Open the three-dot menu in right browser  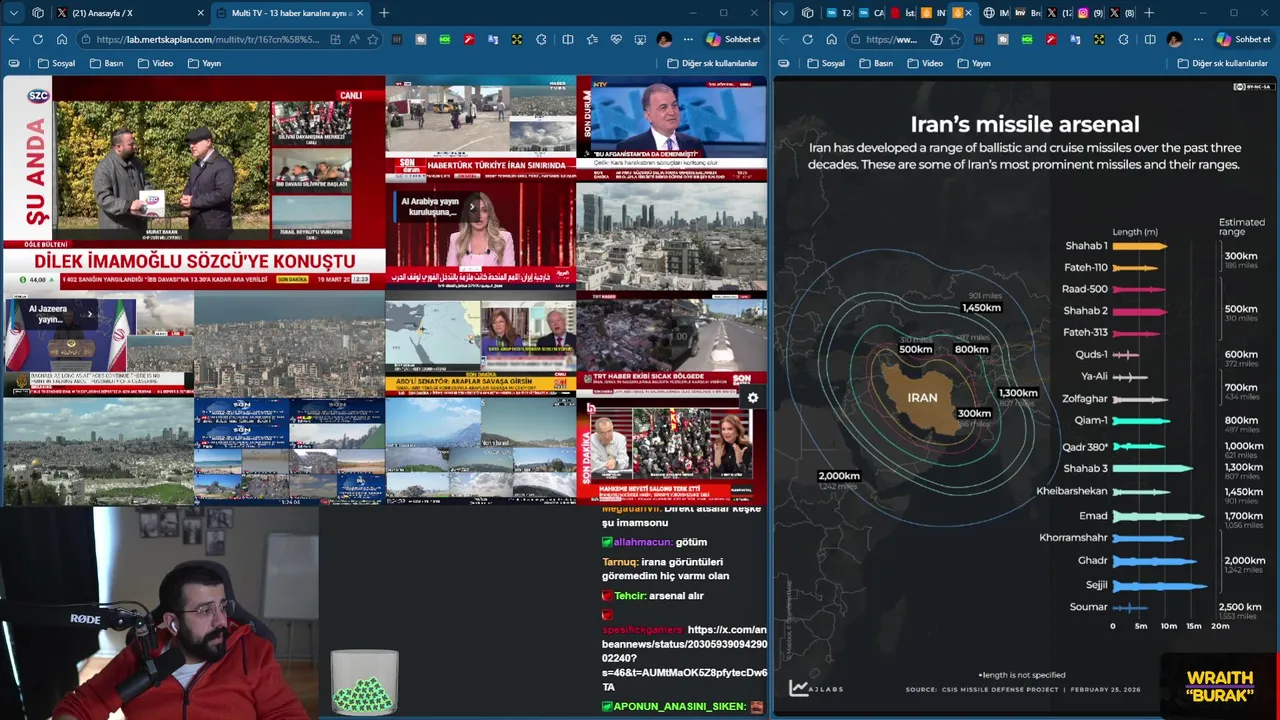point(1198,39)
